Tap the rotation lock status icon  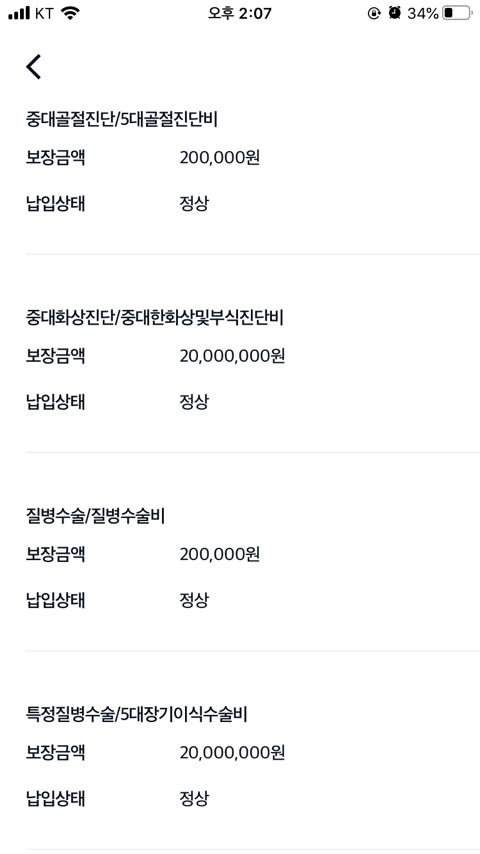click(x=374, y=13)
